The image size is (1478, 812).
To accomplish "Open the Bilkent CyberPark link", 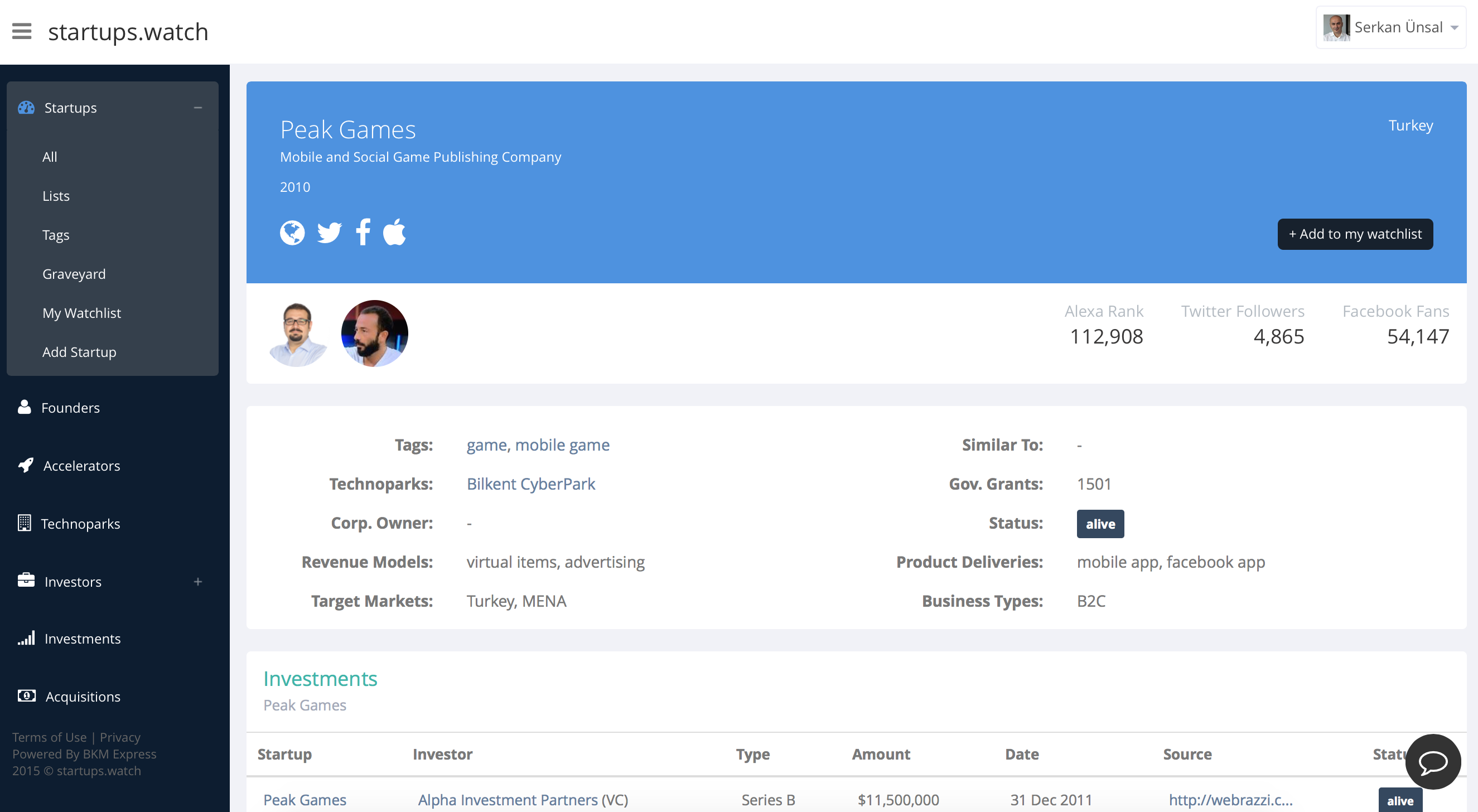I will (530, 484).
